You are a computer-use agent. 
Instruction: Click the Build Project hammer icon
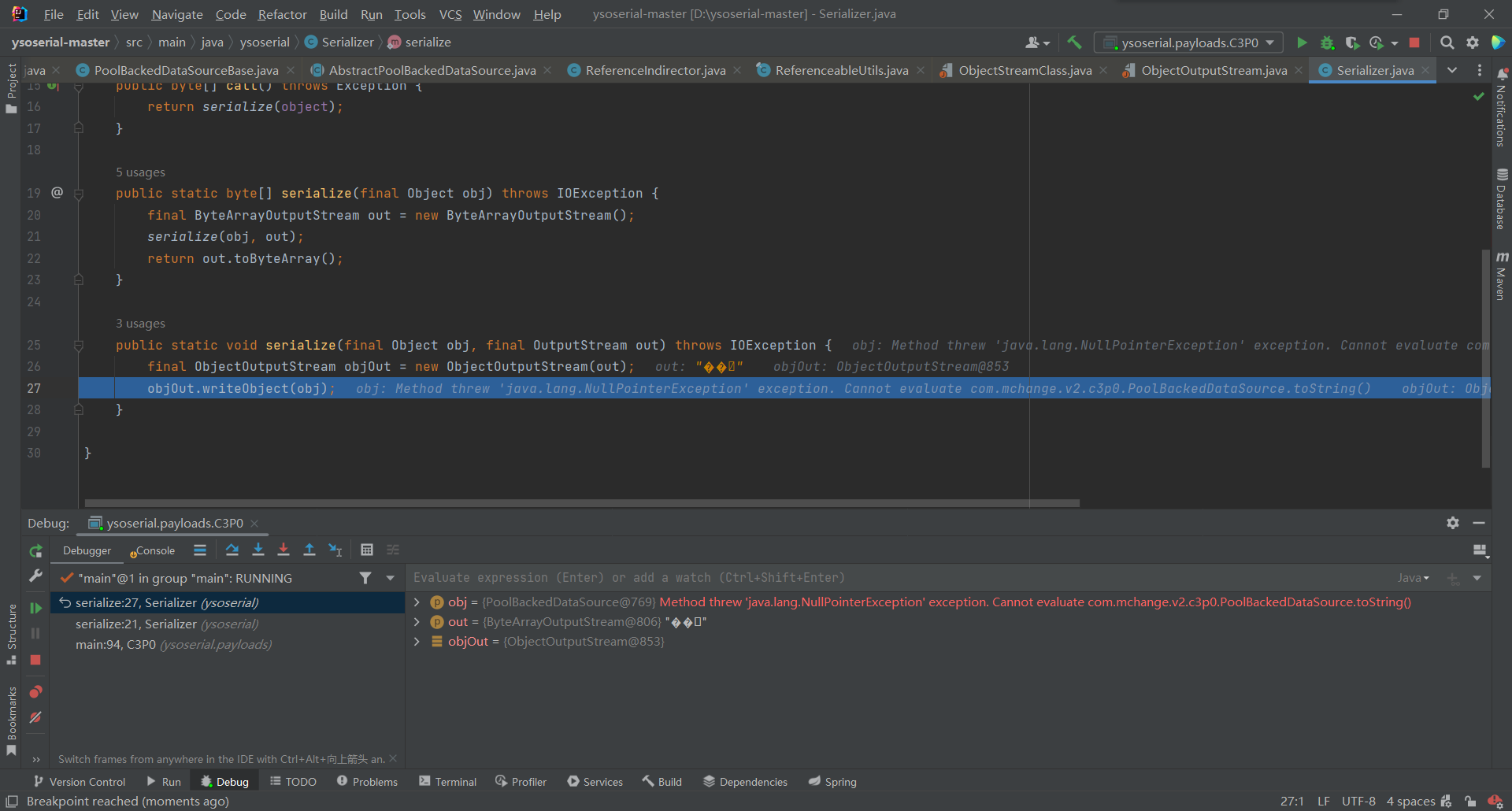coord(1074,43)
